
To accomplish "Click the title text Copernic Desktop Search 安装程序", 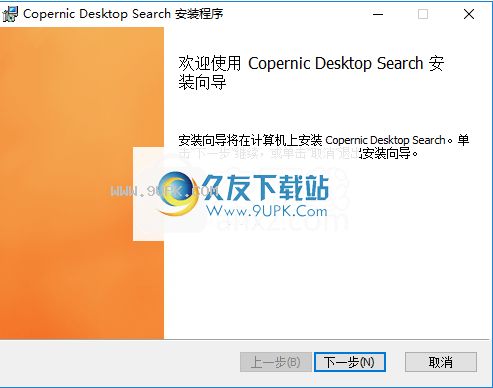I will pos(123,14).
